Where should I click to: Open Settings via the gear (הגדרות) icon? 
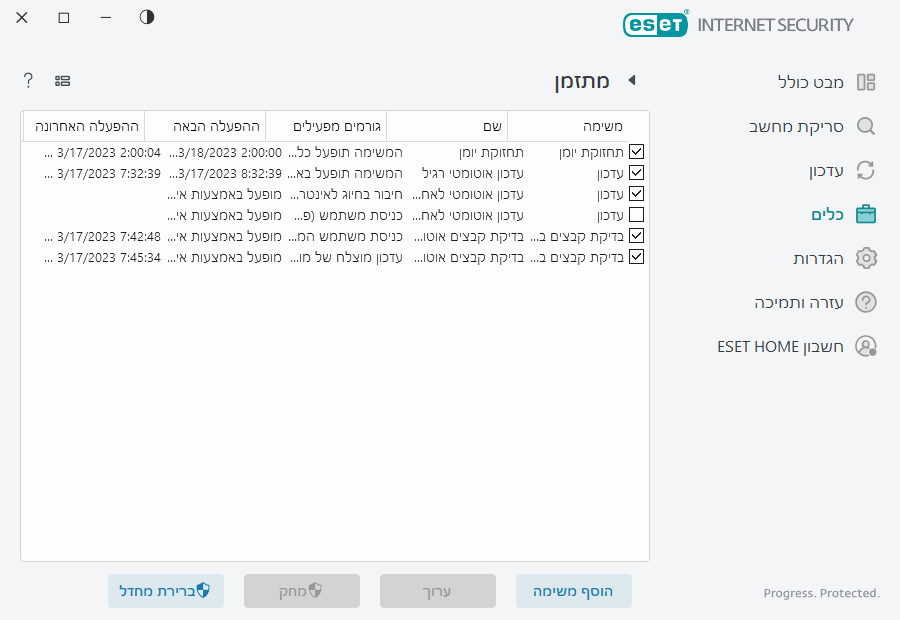(x=866, y=257)
